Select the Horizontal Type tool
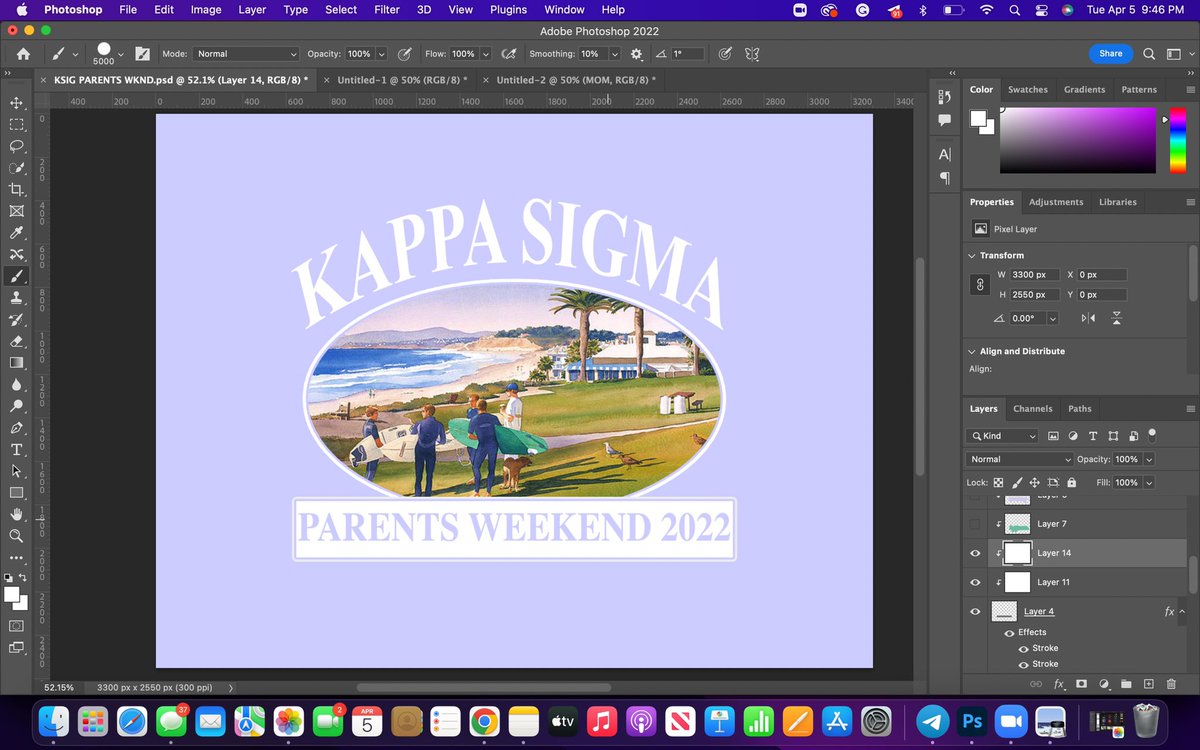The width and height of the screenshot is (1200, 750). 16,450
